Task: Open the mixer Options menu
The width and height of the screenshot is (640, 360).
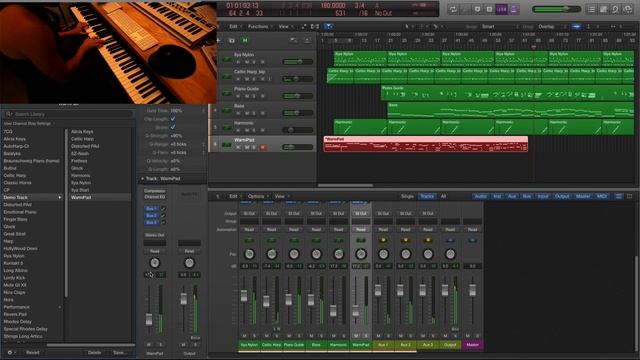Action: coord(257,196)
